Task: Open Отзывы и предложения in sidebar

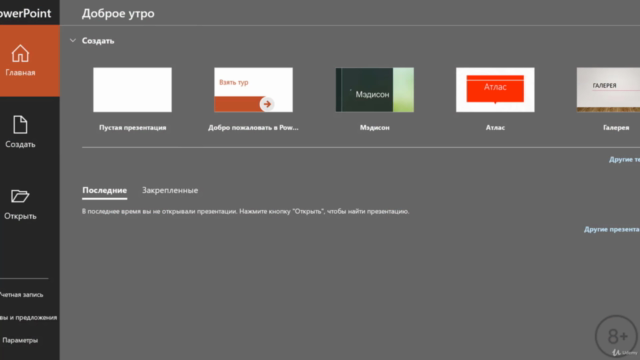Action: click(x=29, y=317)
